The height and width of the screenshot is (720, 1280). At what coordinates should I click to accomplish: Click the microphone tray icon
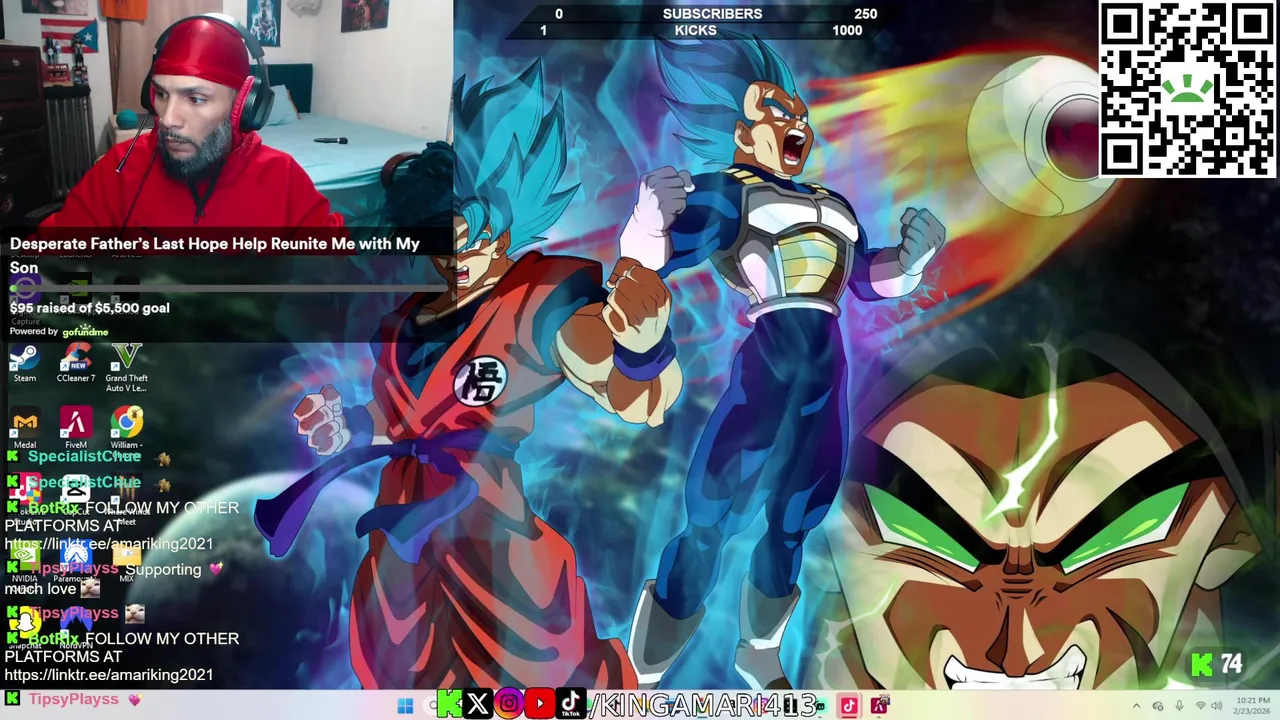click(x=1180, y=706)
